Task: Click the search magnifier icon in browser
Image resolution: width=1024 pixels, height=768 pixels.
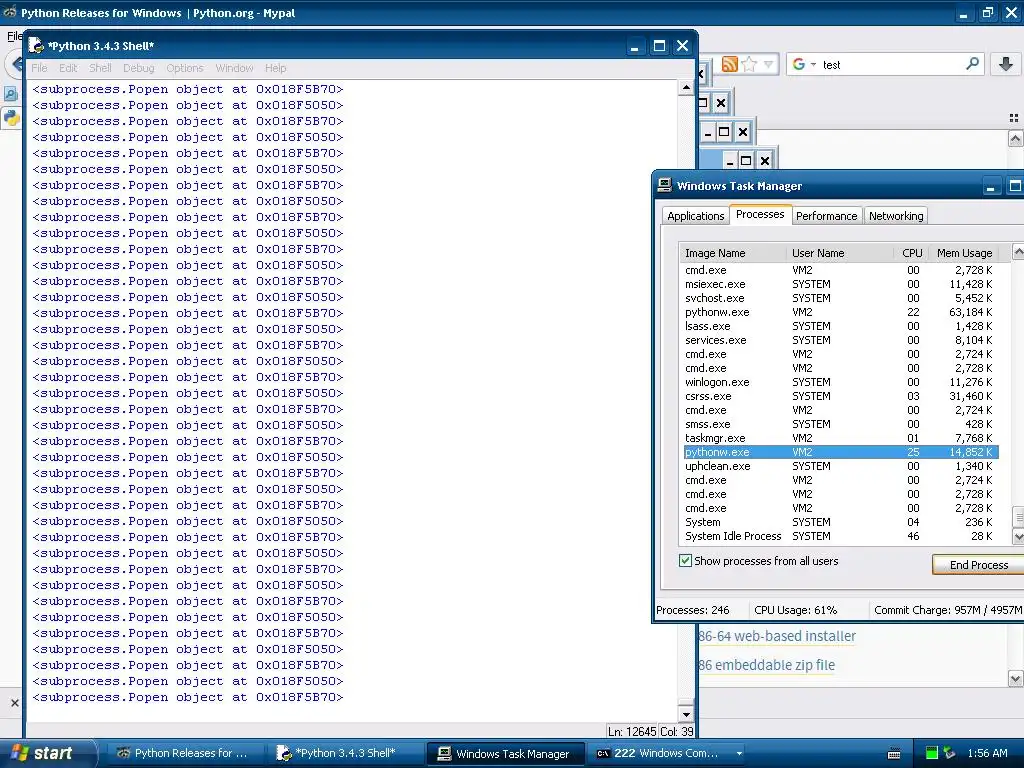Action: click(972, 63)
